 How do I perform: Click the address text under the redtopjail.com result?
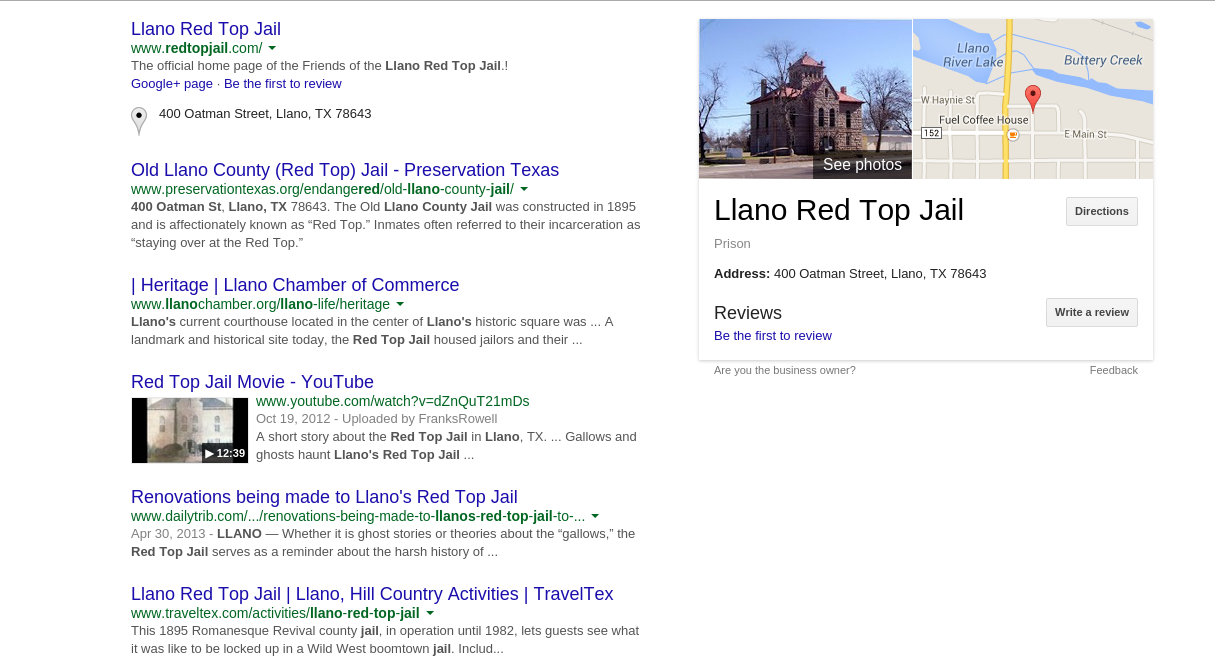pyautogui.click(x=265, y=114)
